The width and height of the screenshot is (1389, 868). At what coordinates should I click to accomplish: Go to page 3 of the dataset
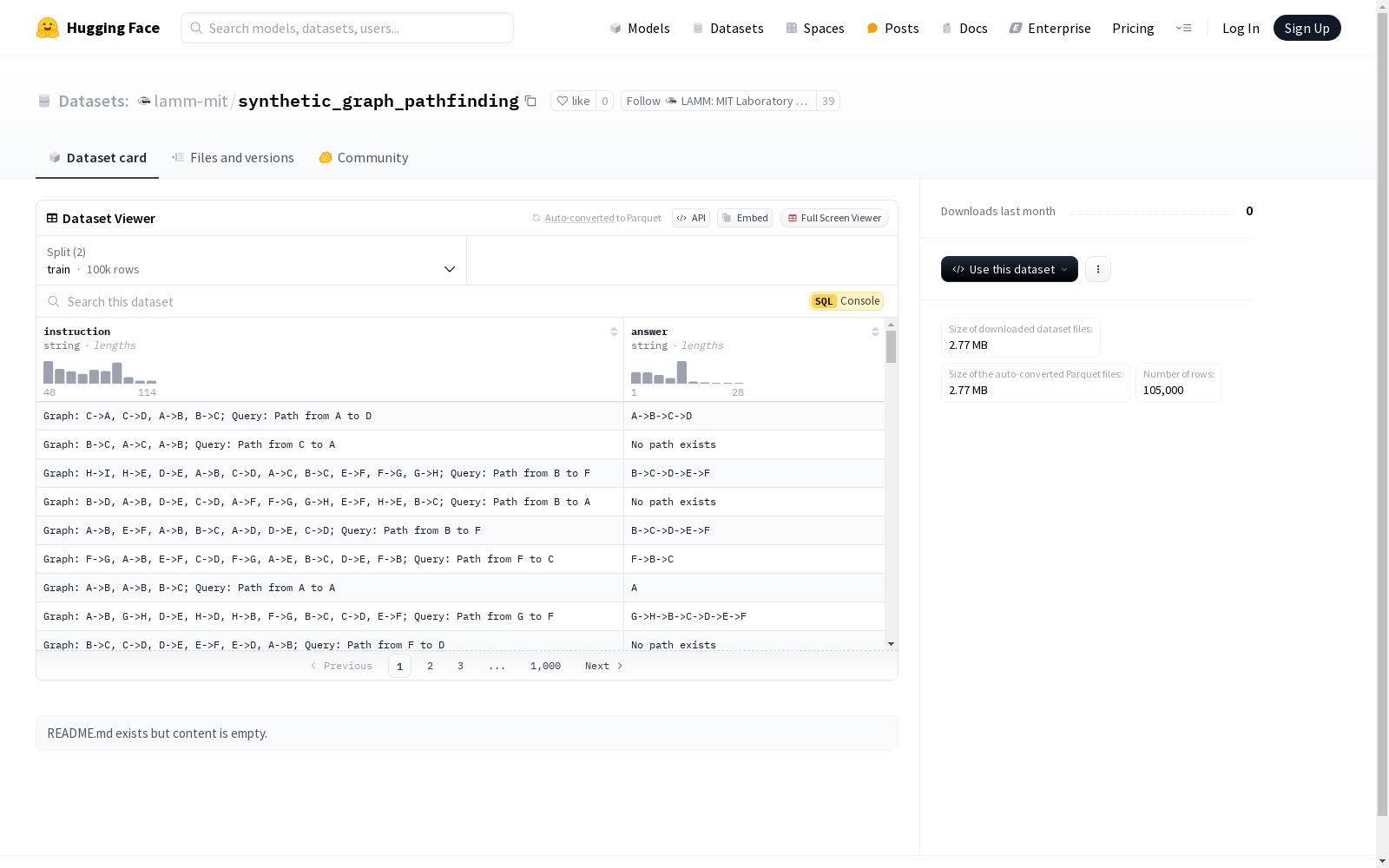[x=460, y=666]
